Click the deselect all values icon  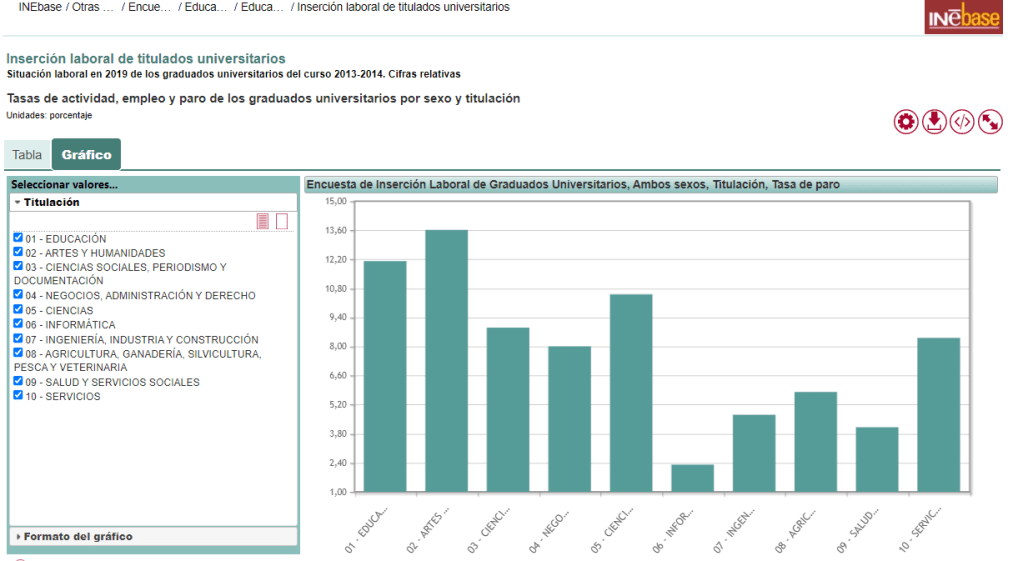click(x=282, y=221)
